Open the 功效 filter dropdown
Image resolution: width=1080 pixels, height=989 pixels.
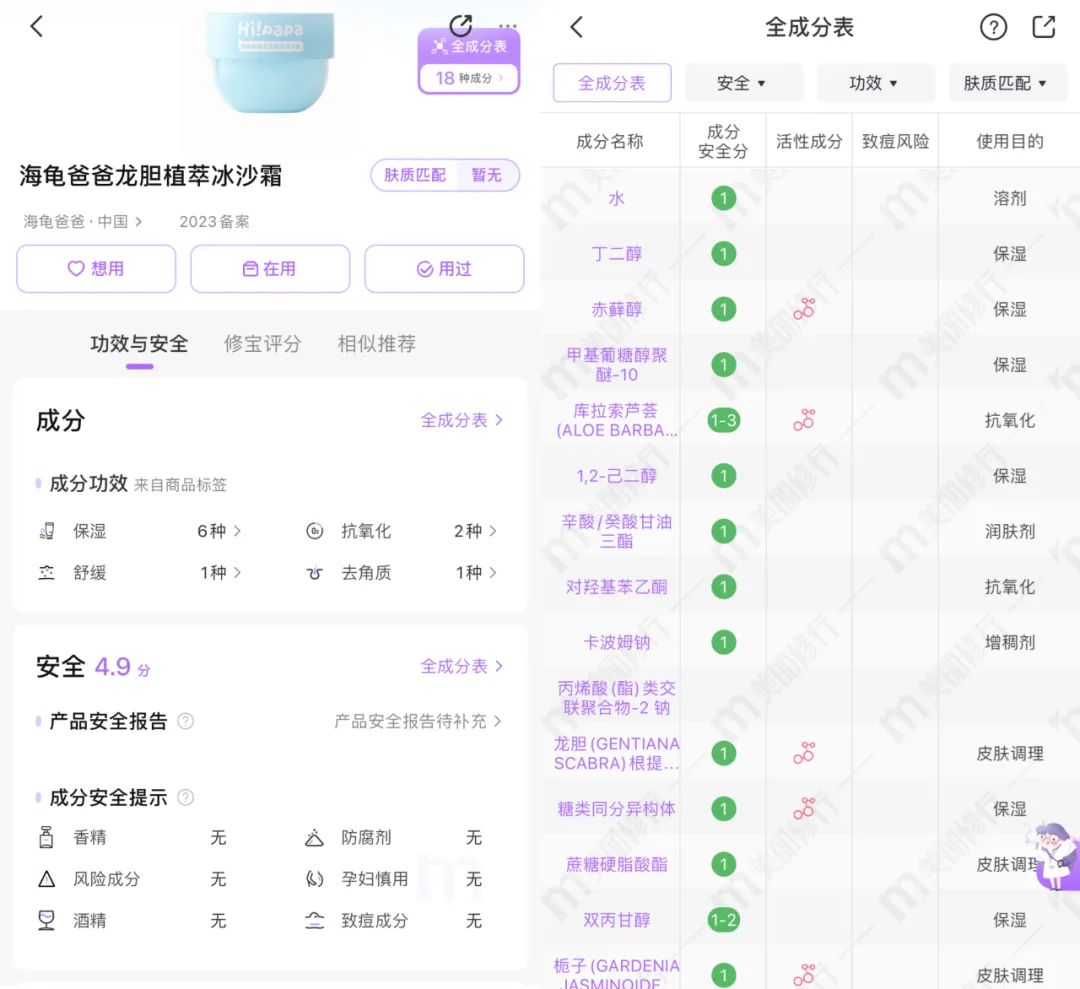click(x=875, y=83)
